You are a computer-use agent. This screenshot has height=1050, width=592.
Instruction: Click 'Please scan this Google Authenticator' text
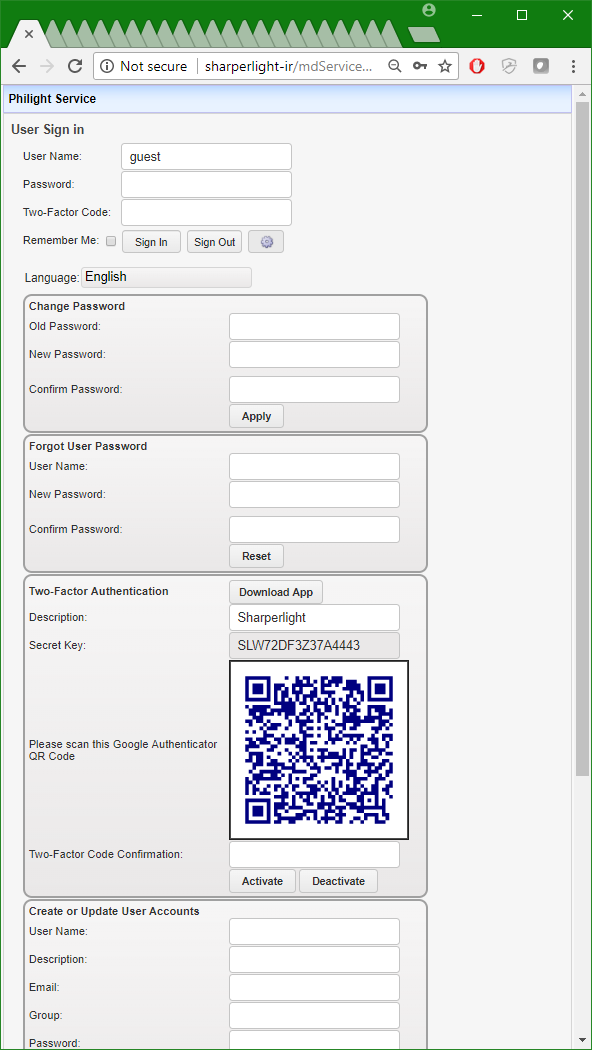(123, 744)
